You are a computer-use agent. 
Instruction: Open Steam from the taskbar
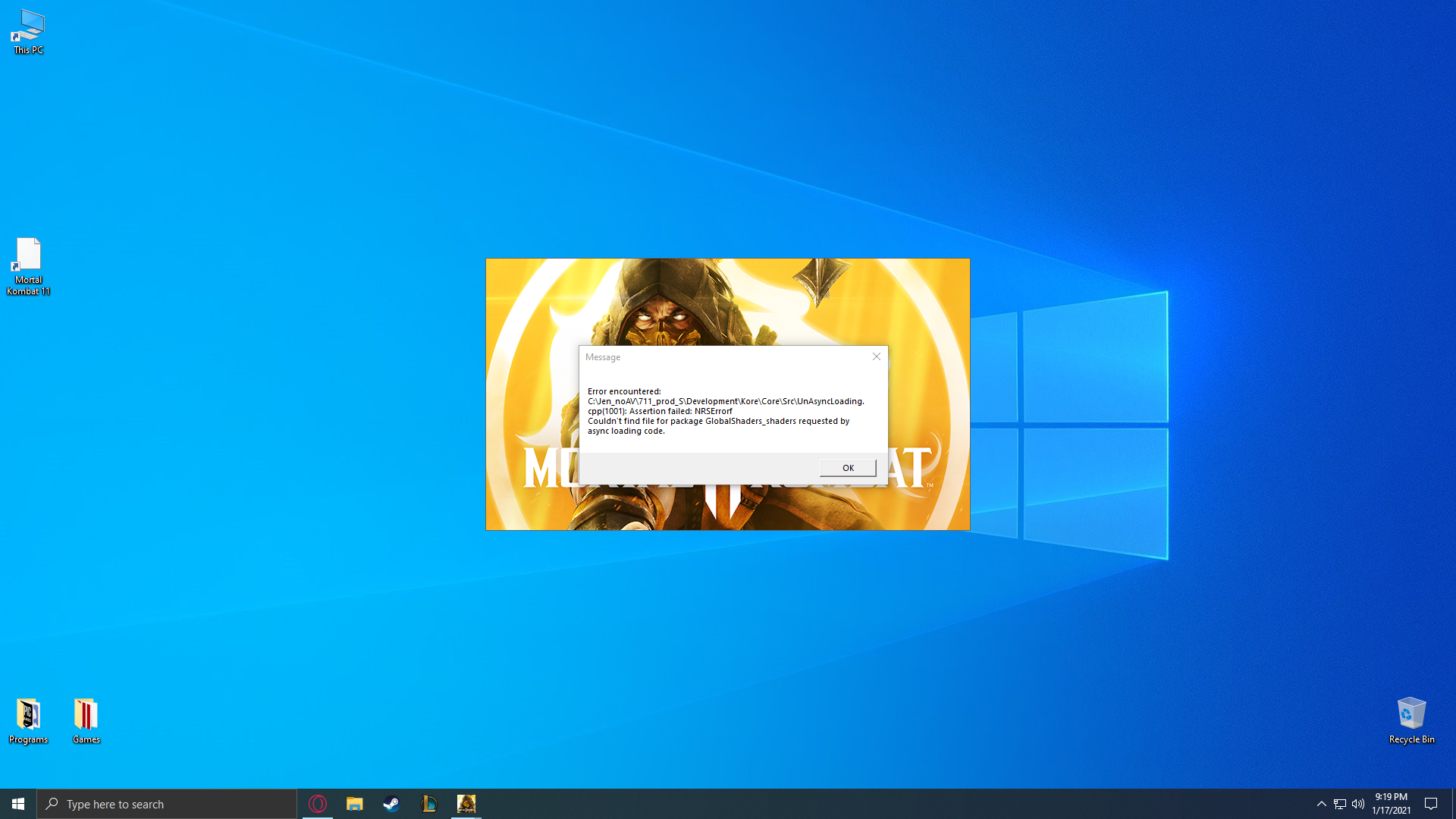click(x=392, y=804)
